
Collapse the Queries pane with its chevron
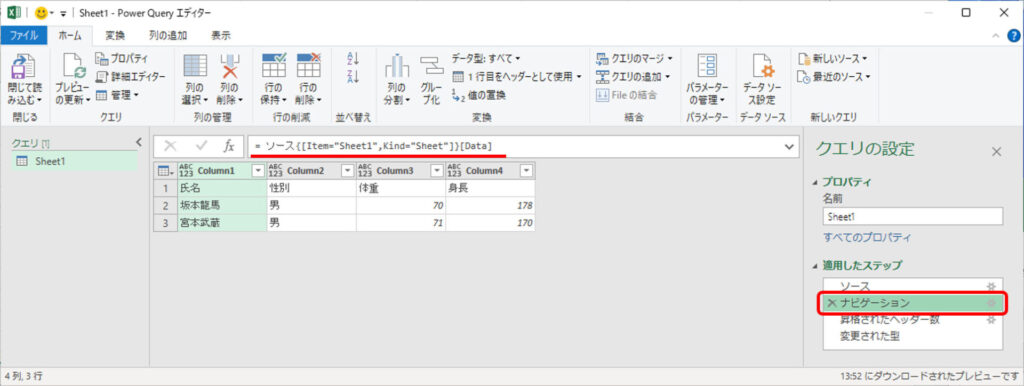click(138, 142)
